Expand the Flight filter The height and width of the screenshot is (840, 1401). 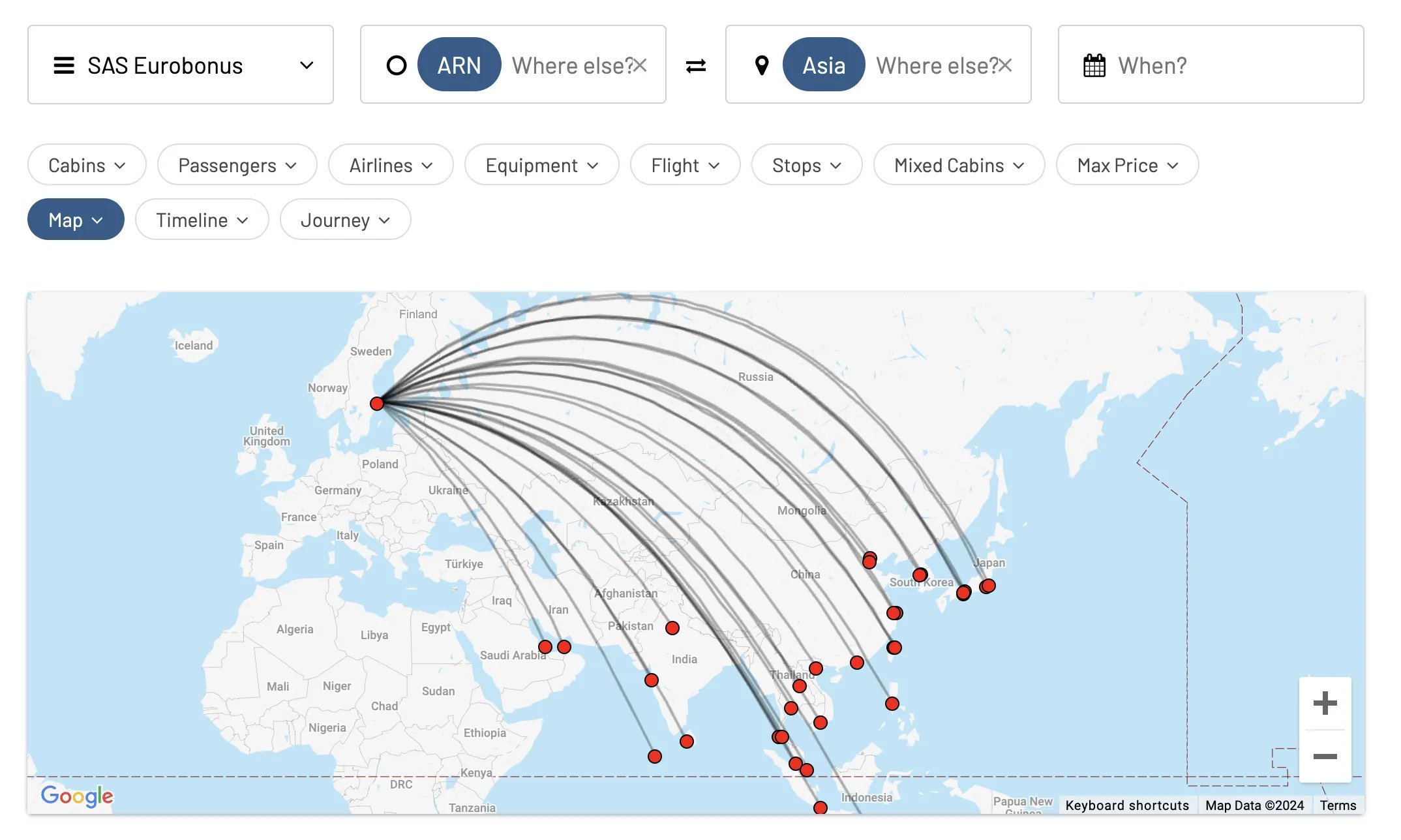coord(685,165)
